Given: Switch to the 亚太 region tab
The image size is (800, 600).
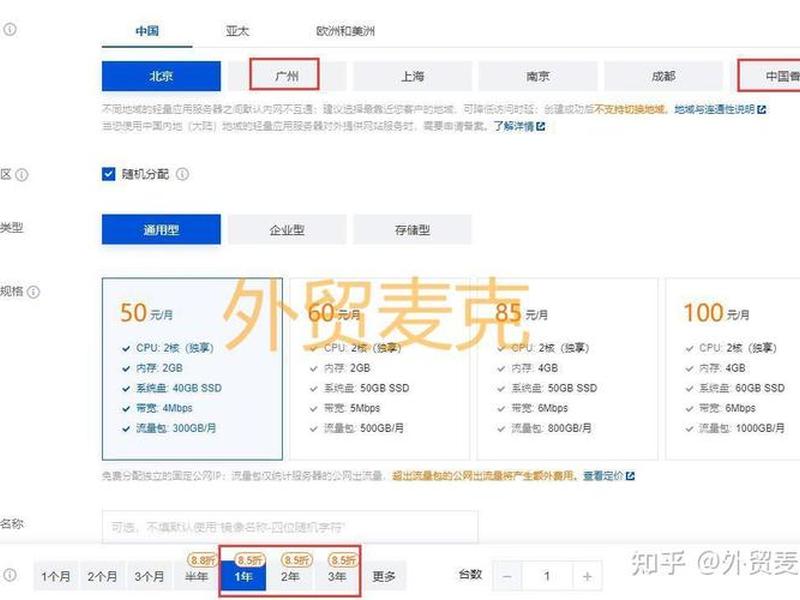Looking at the screenshot, I should click(237, 31).
